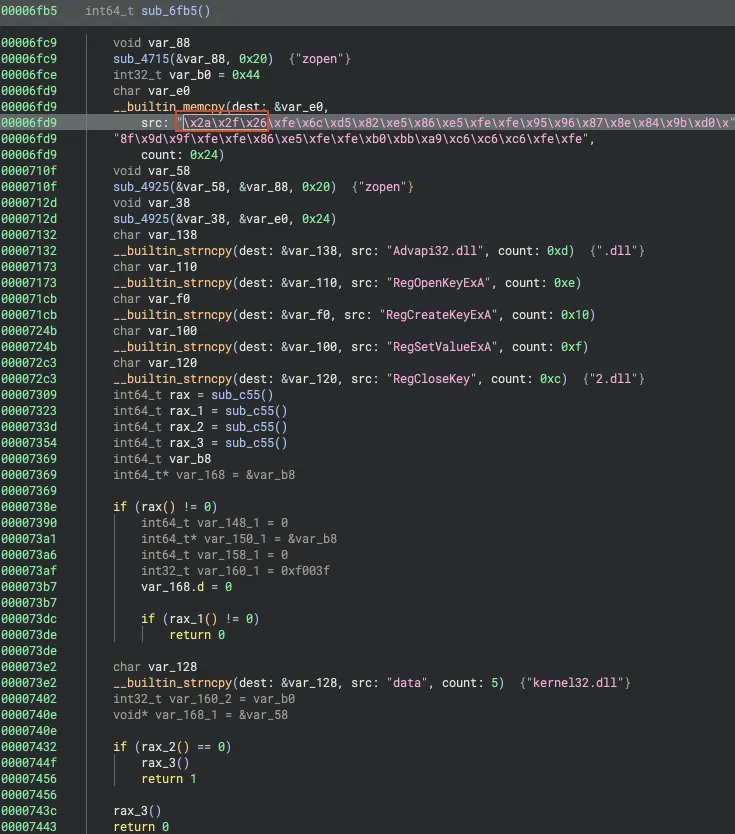Click the "kernel32.dll" comment annotation
The image size is (735, 834).
pyautogui.click(x=575, y=682)
